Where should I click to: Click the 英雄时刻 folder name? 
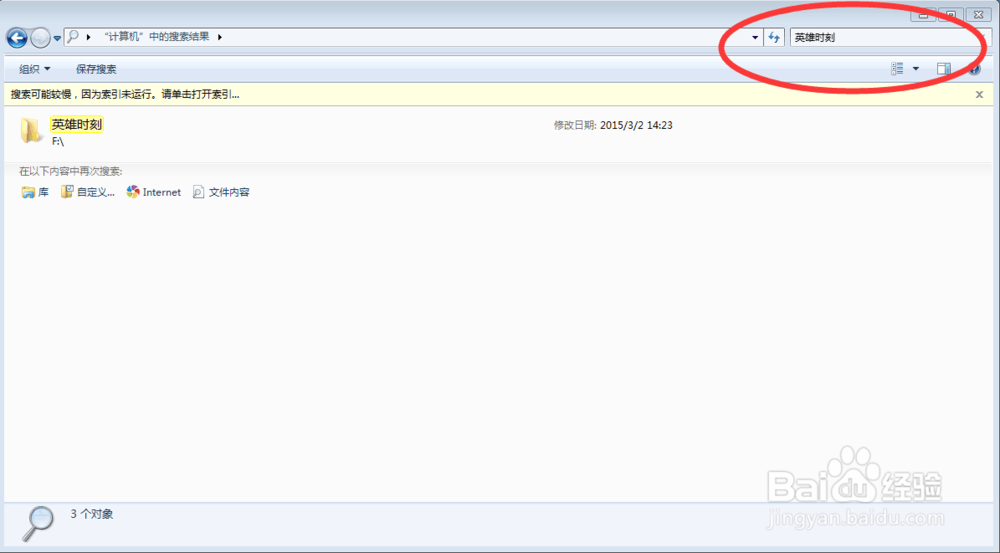point(77,124)
